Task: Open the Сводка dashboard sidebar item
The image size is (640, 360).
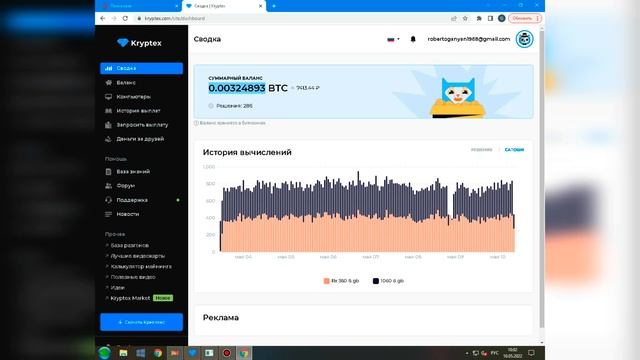Action: (x=141, y=68)
